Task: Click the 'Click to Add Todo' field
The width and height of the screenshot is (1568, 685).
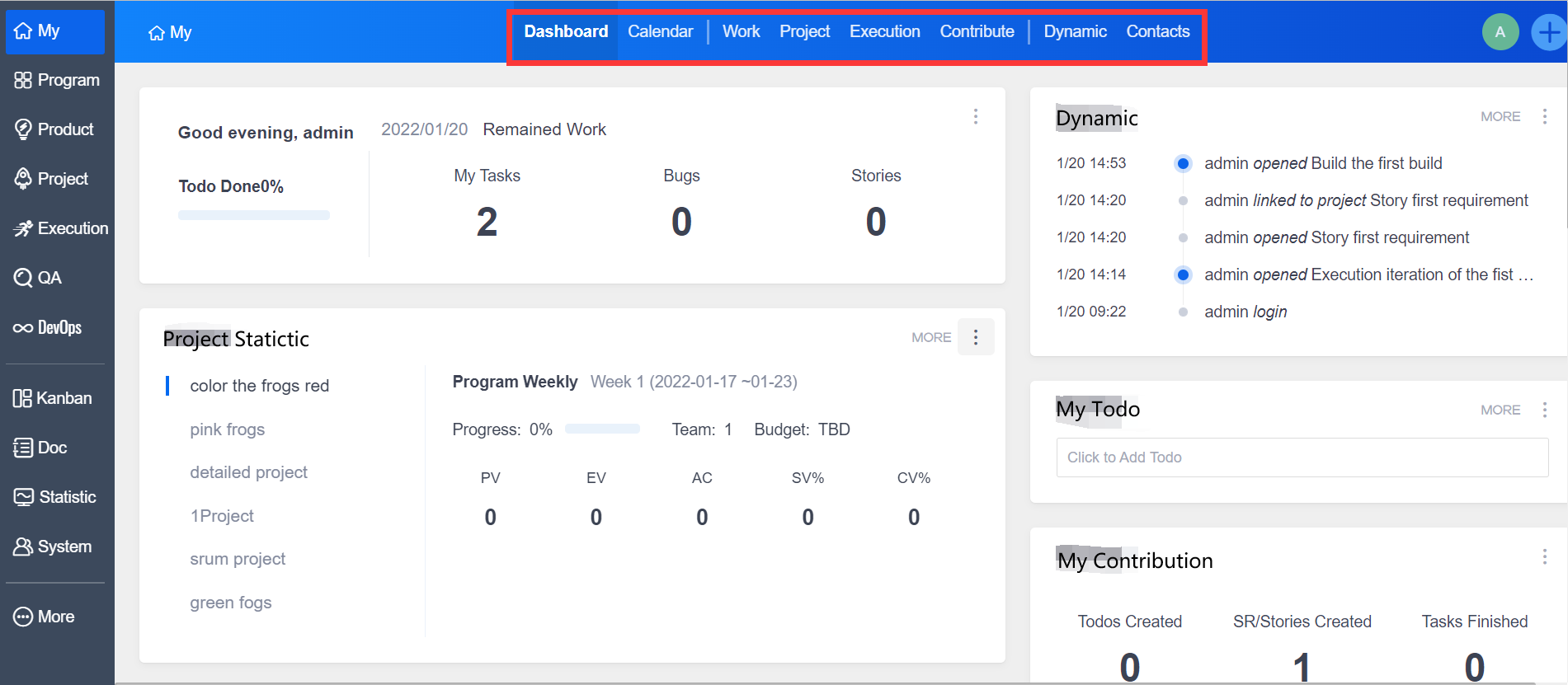Action: coord(1302,457)
